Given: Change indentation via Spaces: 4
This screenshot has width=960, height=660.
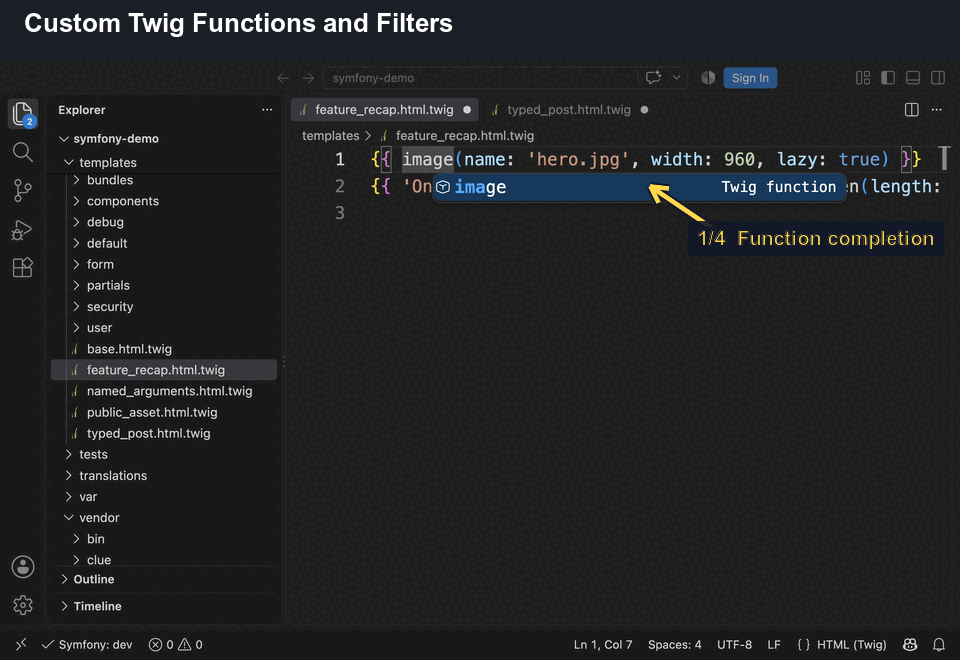Looking at the screenshot, I should tap(674, 644).
